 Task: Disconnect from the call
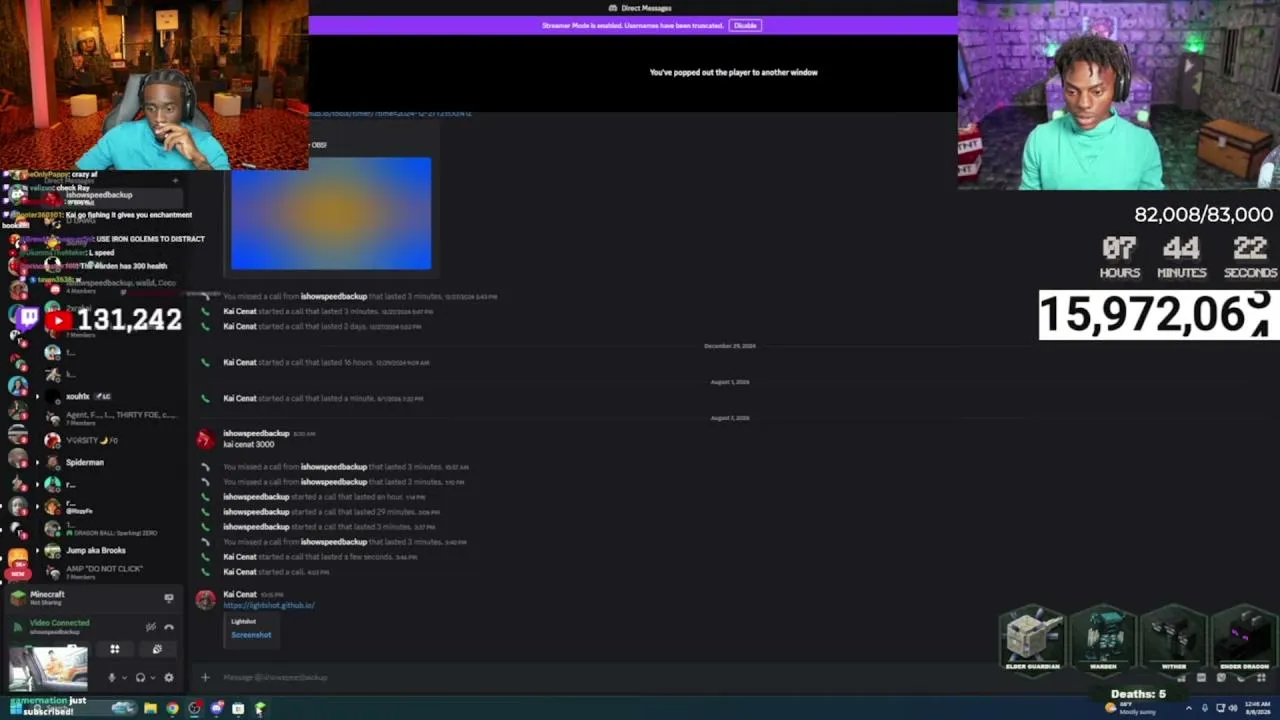(x=168, y=627)
